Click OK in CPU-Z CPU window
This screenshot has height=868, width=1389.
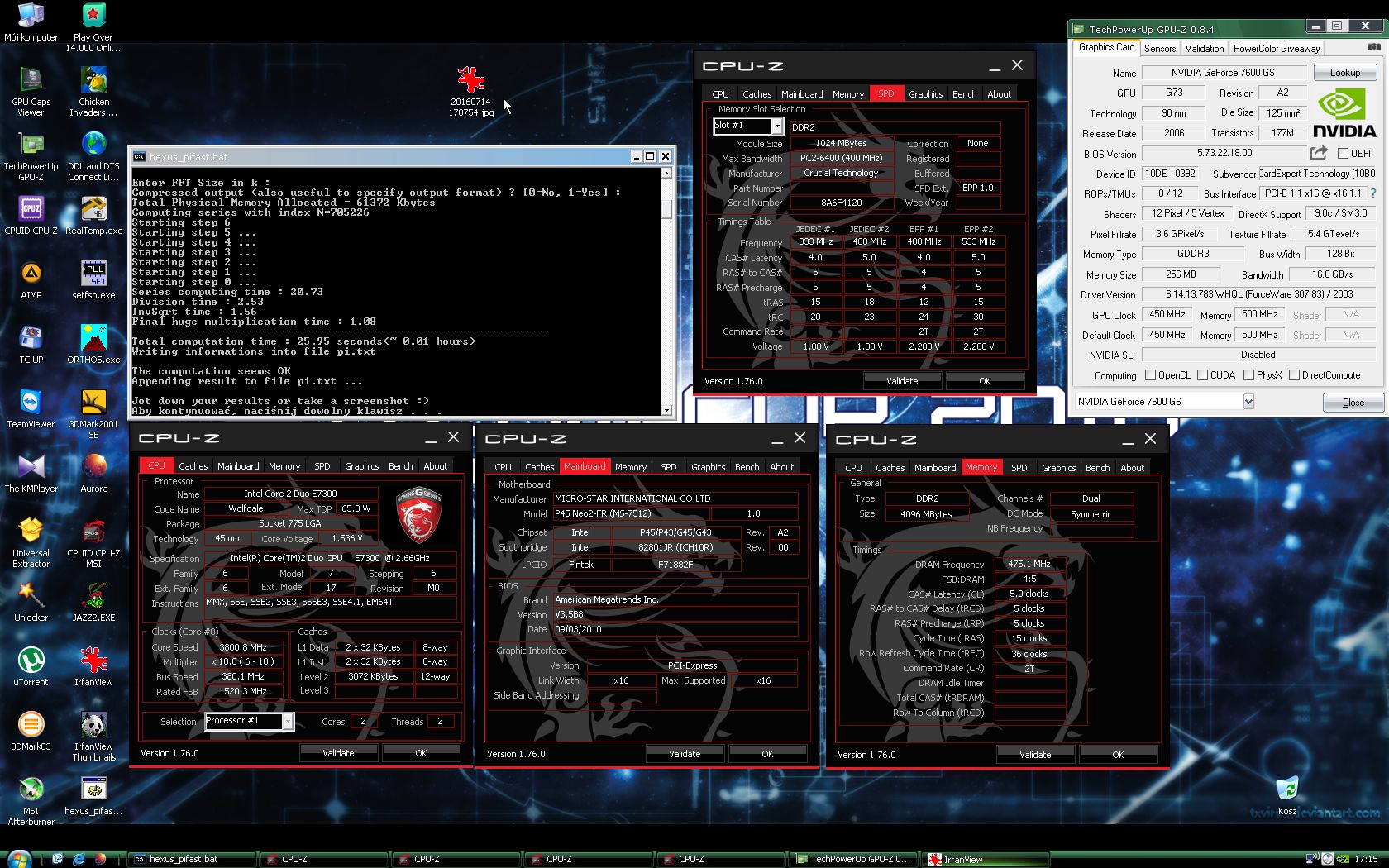[421, 753]
